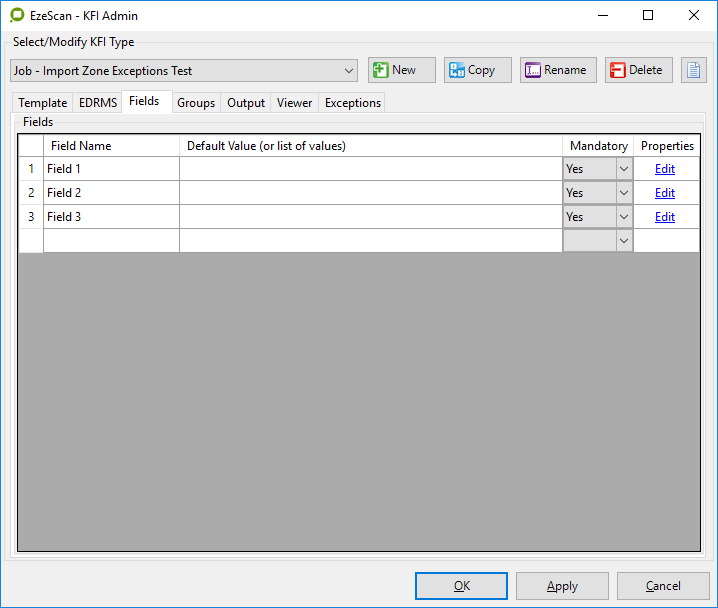This screenshot has width=718, height=608.
Task: Switch to the EDRMS tab
Action: [x=98, y=103]
